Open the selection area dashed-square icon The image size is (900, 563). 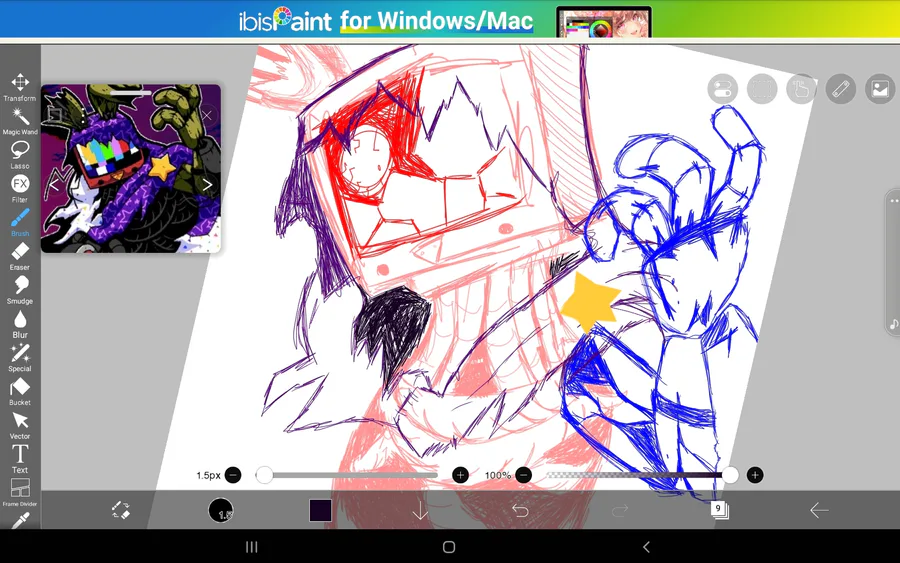[762, 89]
